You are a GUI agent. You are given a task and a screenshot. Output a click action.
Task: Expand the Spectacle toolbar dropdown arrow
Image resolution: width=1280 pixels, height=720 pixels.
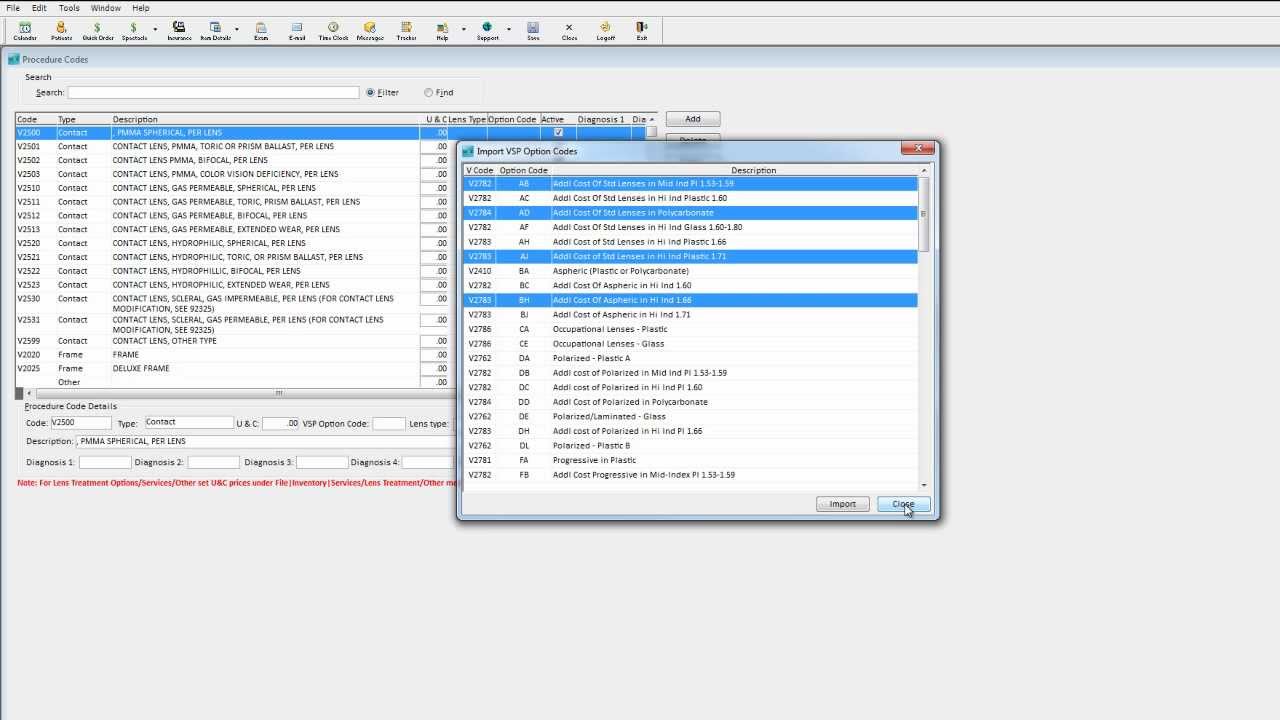[155, 30]
